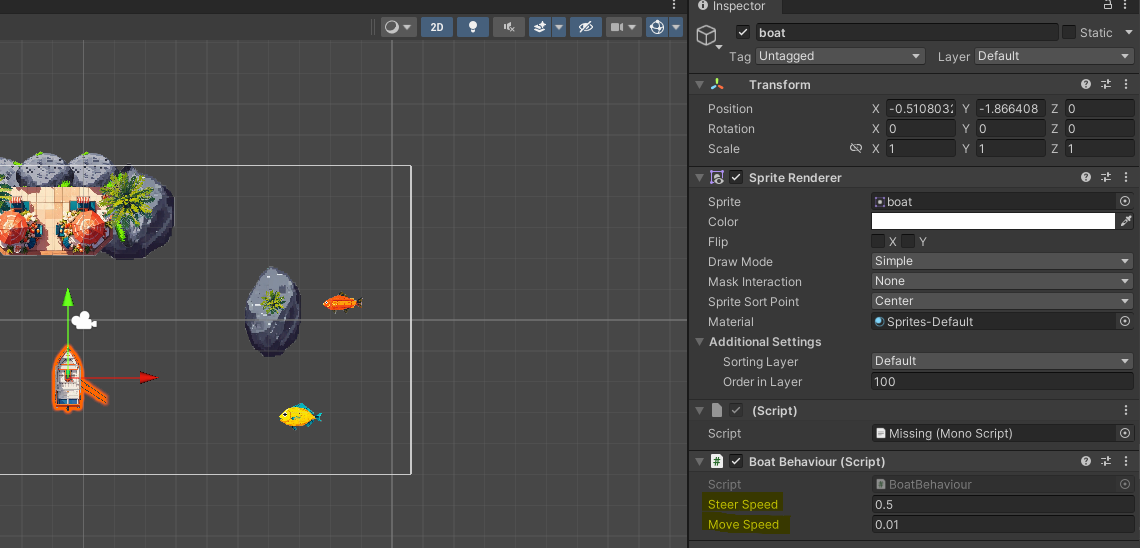Collapse the missing (Script) component
This screenshot has height=548, width=1140.
point(699,411)
